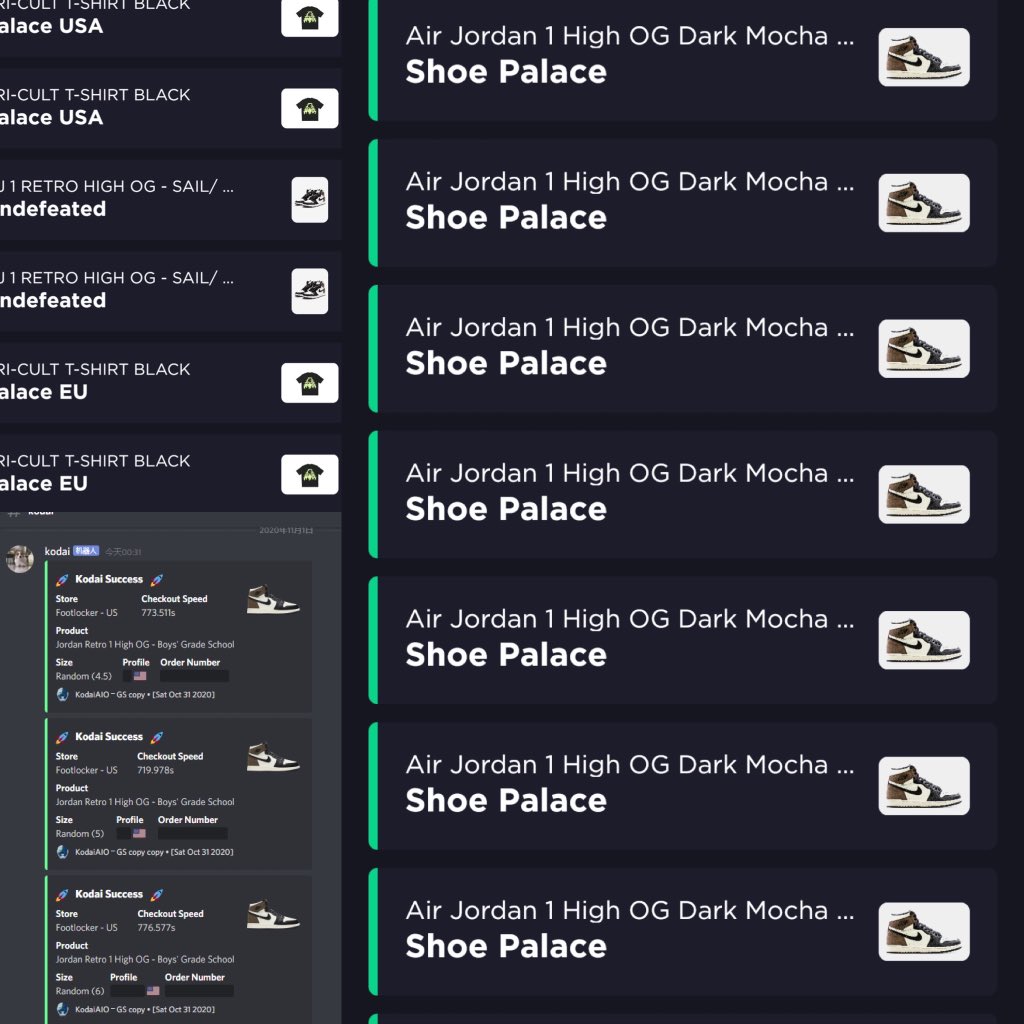Click Air Jordan 1 Dark Mocha title on fifth card
The image size is (1024, 1024).
pyautogui.click(x=630, y=619)
